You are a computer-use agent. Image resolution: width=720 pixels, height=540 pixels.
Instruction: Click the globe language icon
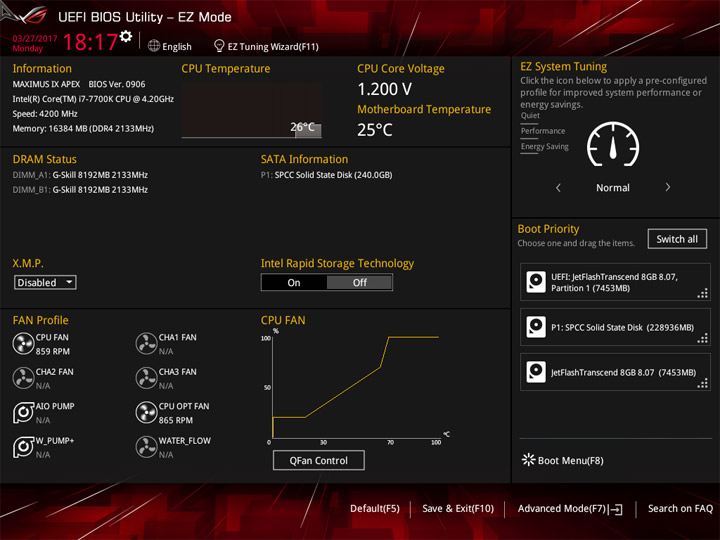click(x=154, y=46)
